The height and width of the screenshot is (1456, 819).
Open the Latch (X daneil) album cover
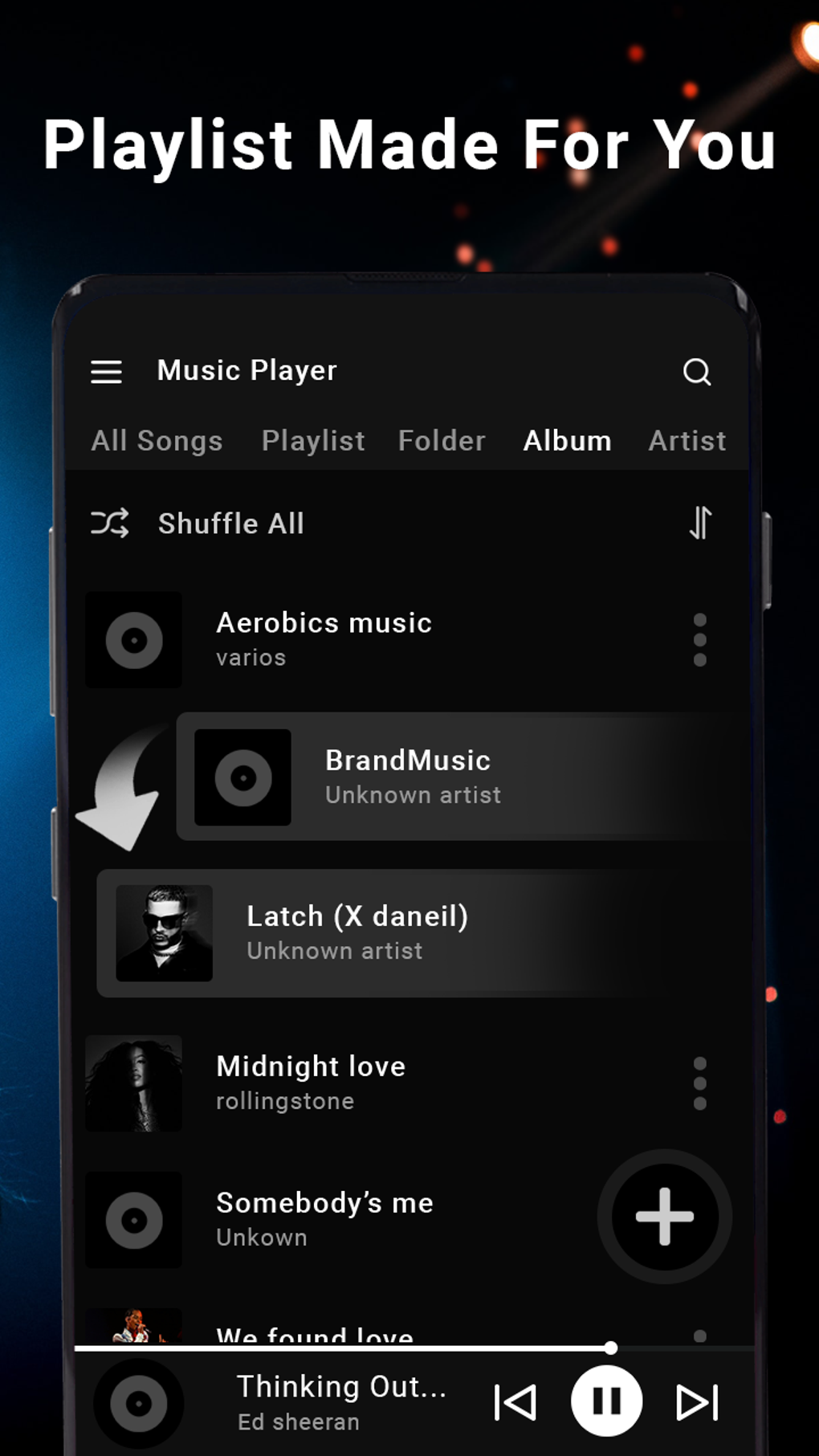click(x=165, y=933)
